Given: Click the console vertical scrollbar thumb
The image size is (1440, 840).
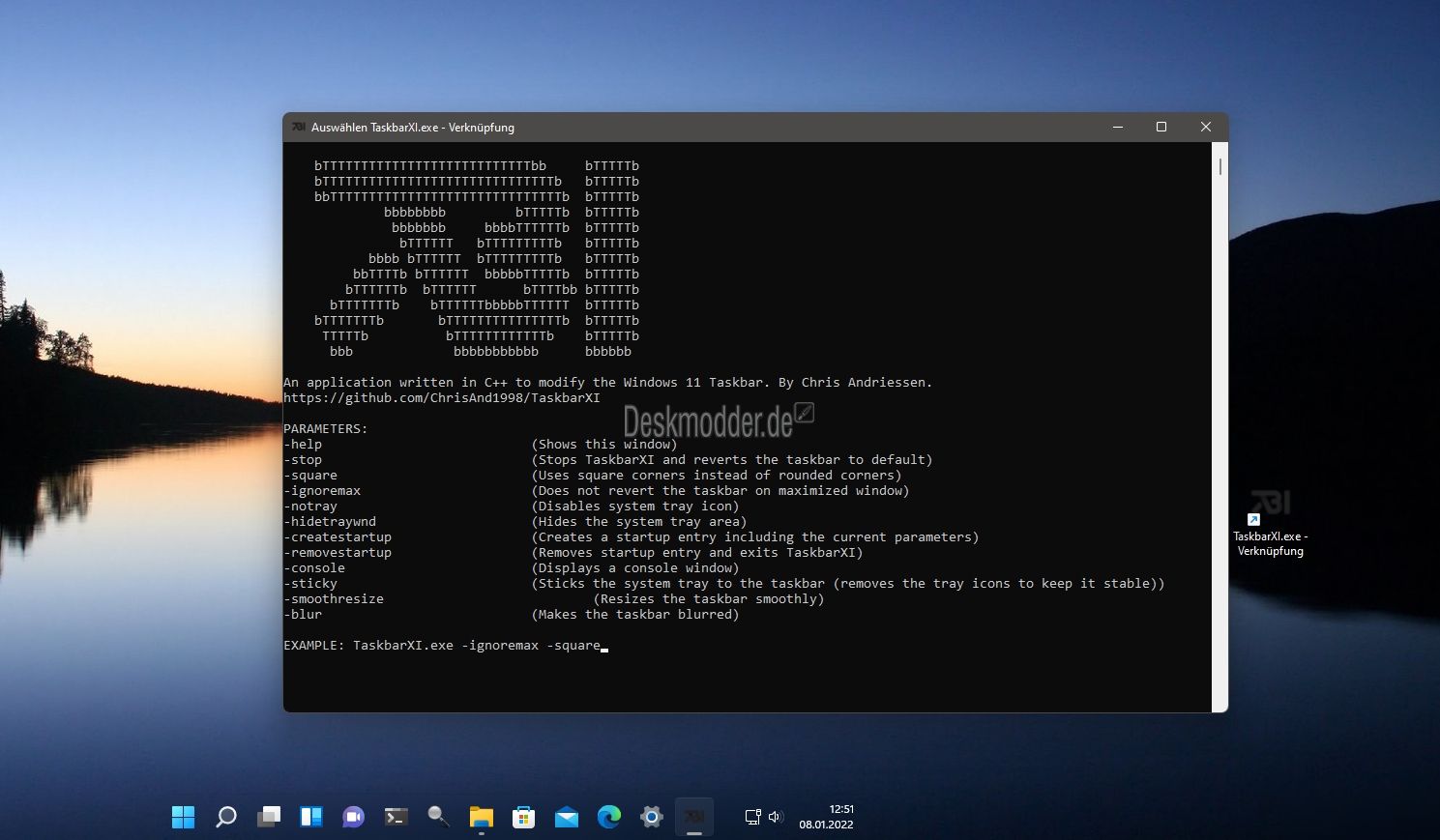Looking at the screenshot, I should pyautogui.click(x=1220, y=166).
